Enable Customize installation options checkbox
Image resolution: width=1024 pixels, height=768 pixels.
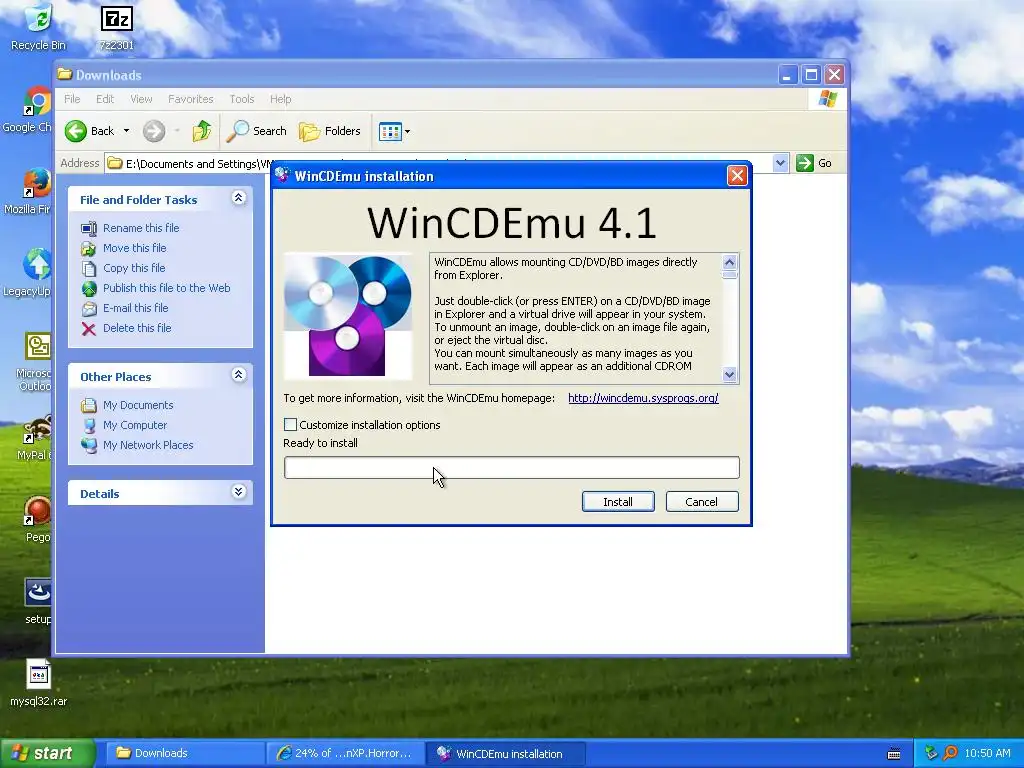[x=291, y=424]
